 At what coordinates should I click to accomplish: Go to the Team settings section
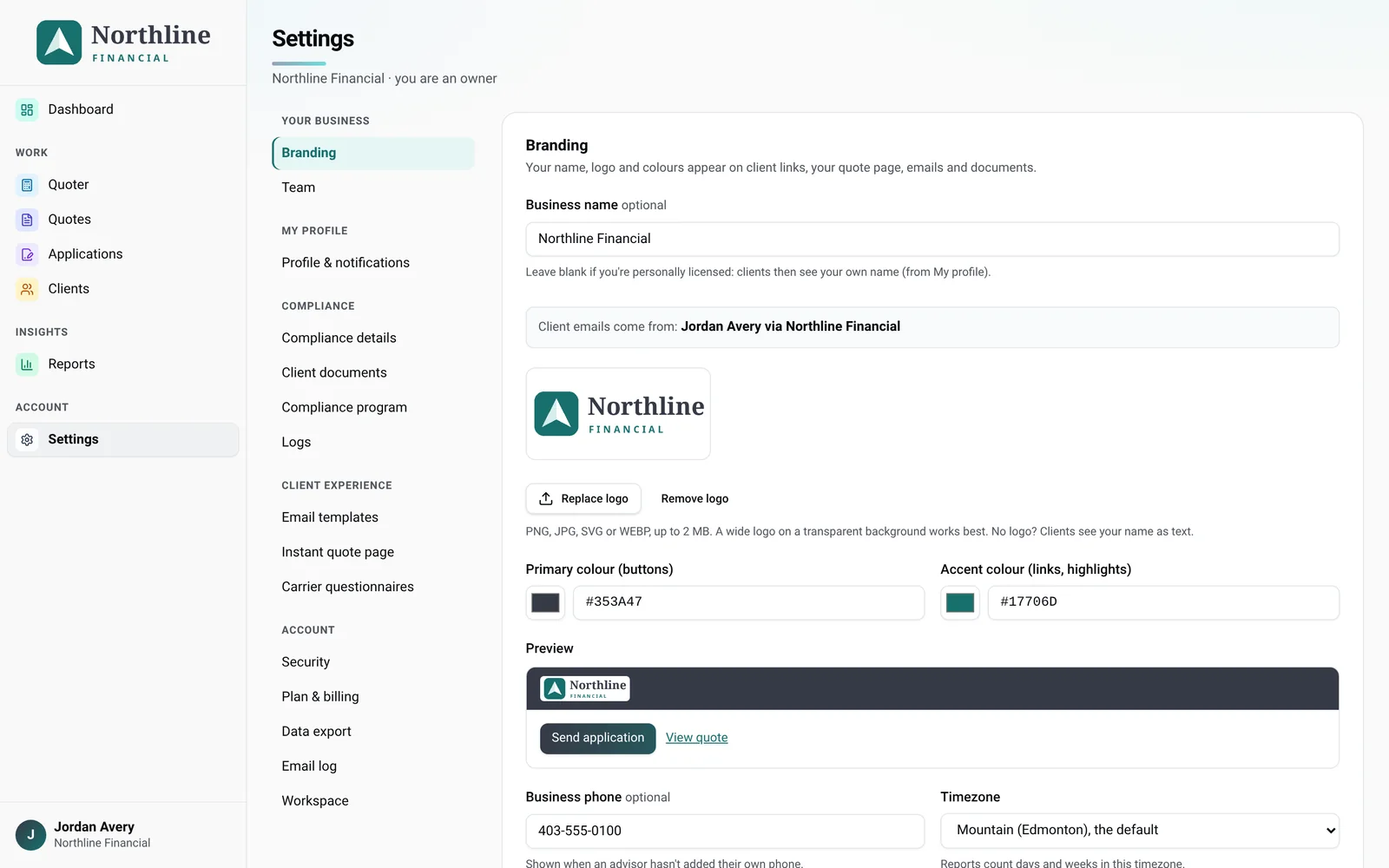click(x=373, y=187)
